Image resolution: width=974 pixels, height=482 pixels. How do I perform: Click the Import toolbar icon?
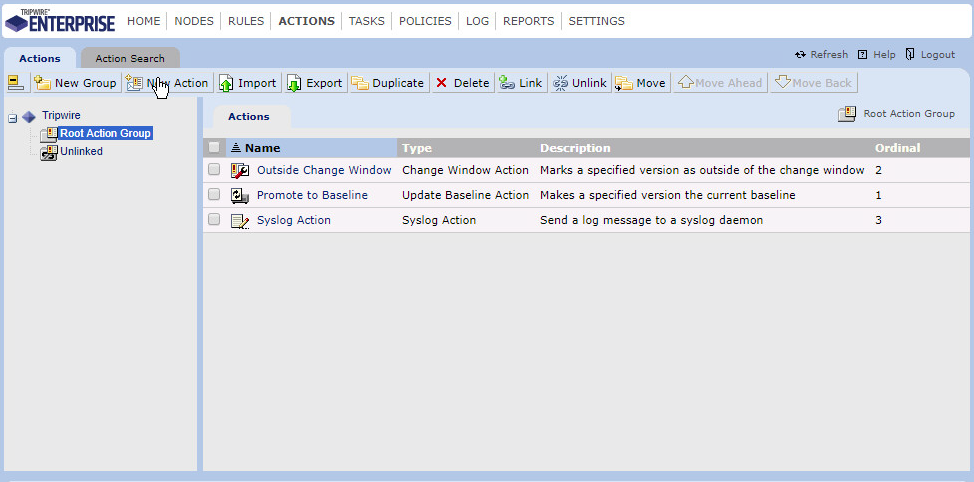click(227, 83)
